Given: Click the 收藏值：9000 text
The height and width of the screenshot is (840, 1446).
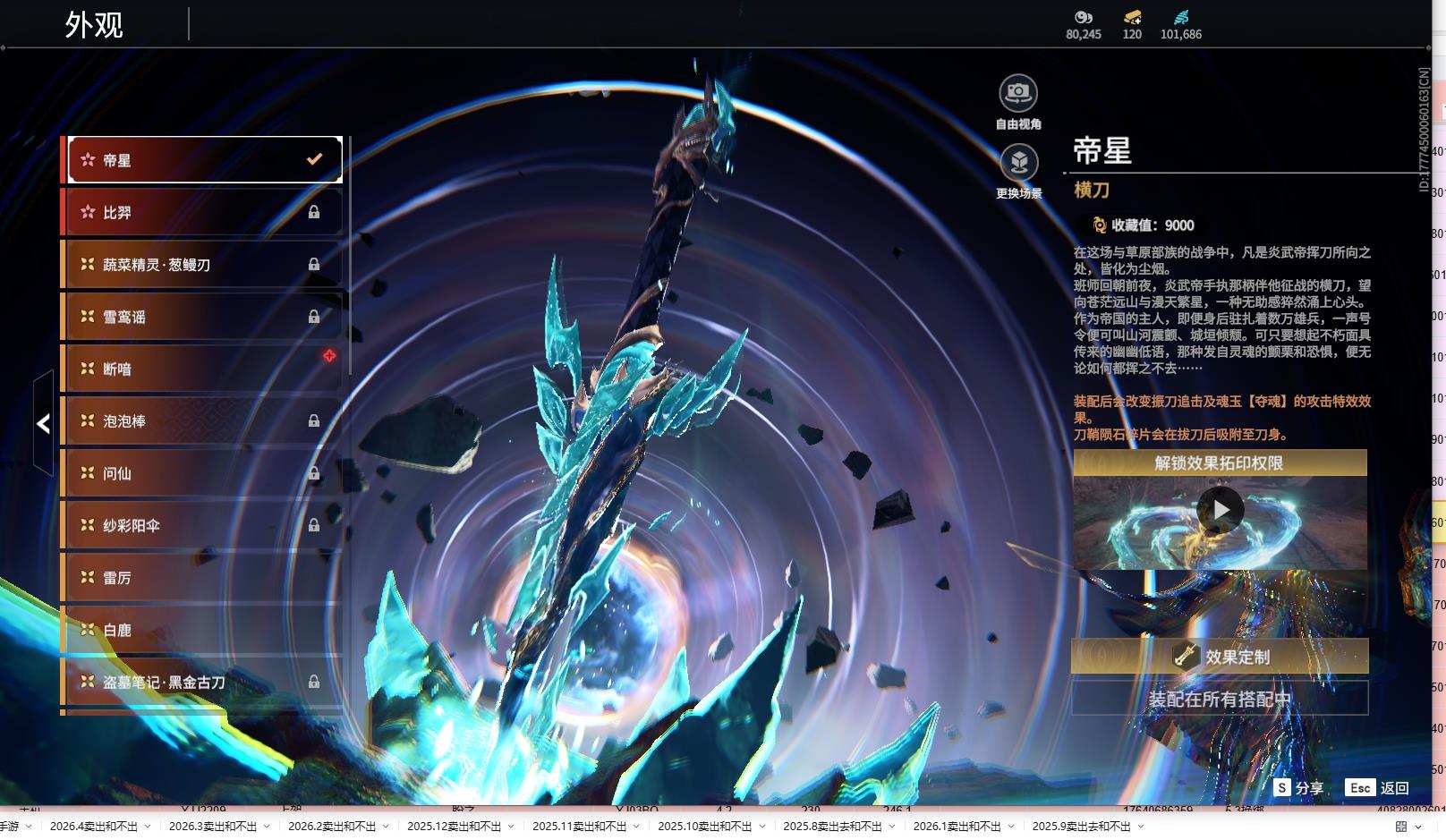Looking at the screenshot, I should click(1153, 225).
